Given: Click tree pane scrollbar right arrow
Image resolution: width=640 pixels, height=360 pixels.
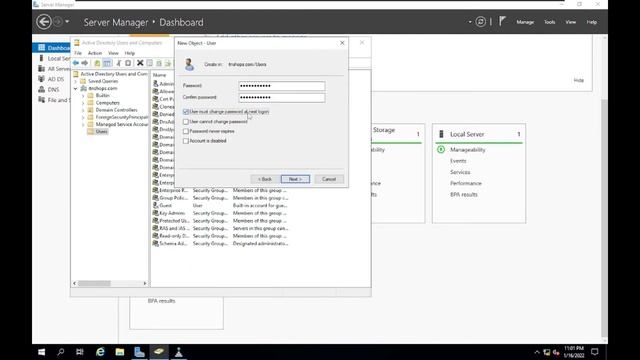Looking at the screenshot, I should [x=145, y=283].
